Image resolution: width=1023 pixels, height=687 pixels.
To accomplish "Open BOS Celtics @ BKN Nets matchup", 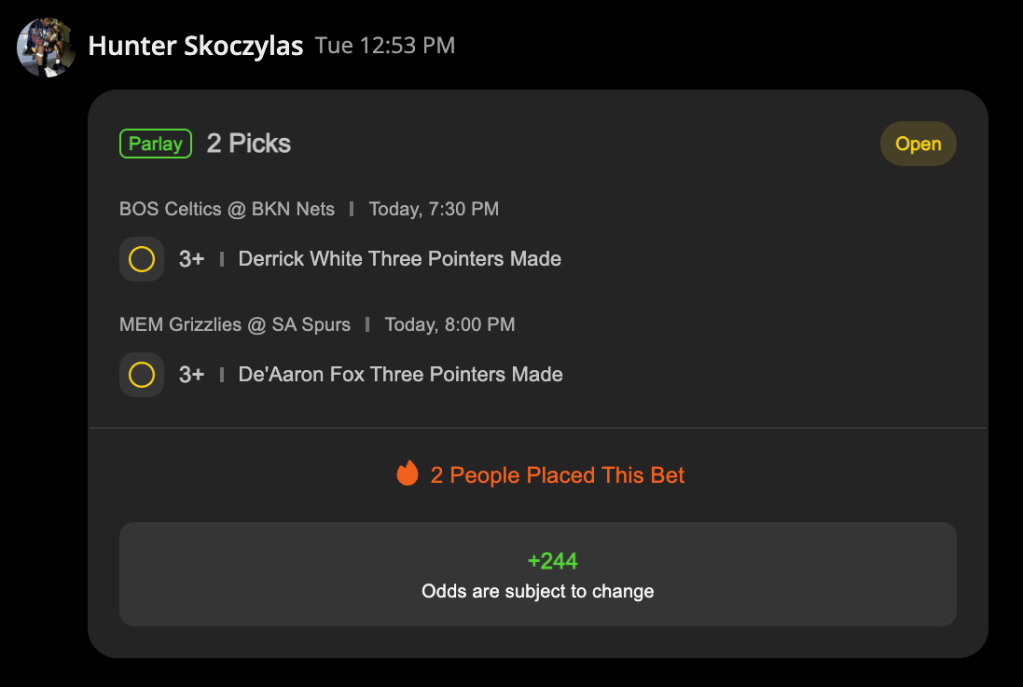I will coord(226,209).
